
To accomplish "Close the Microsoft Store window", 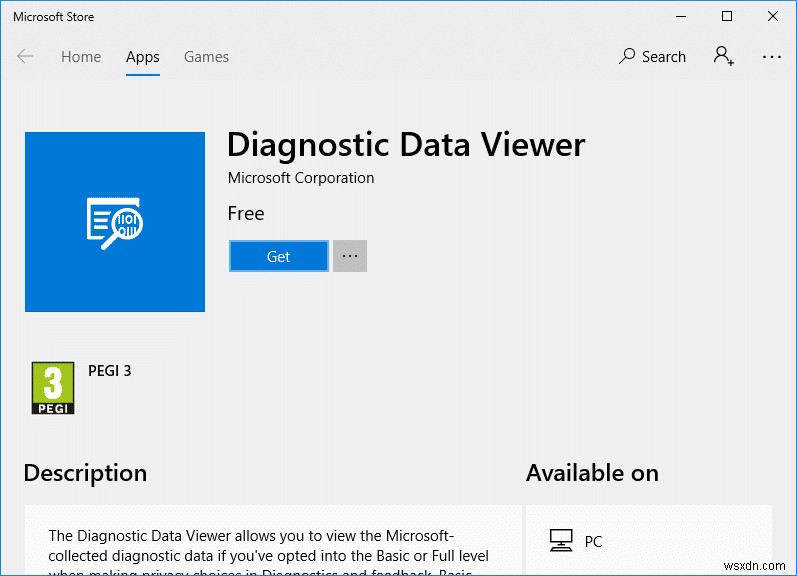I will pyautogui.click(x=773, y=16).
